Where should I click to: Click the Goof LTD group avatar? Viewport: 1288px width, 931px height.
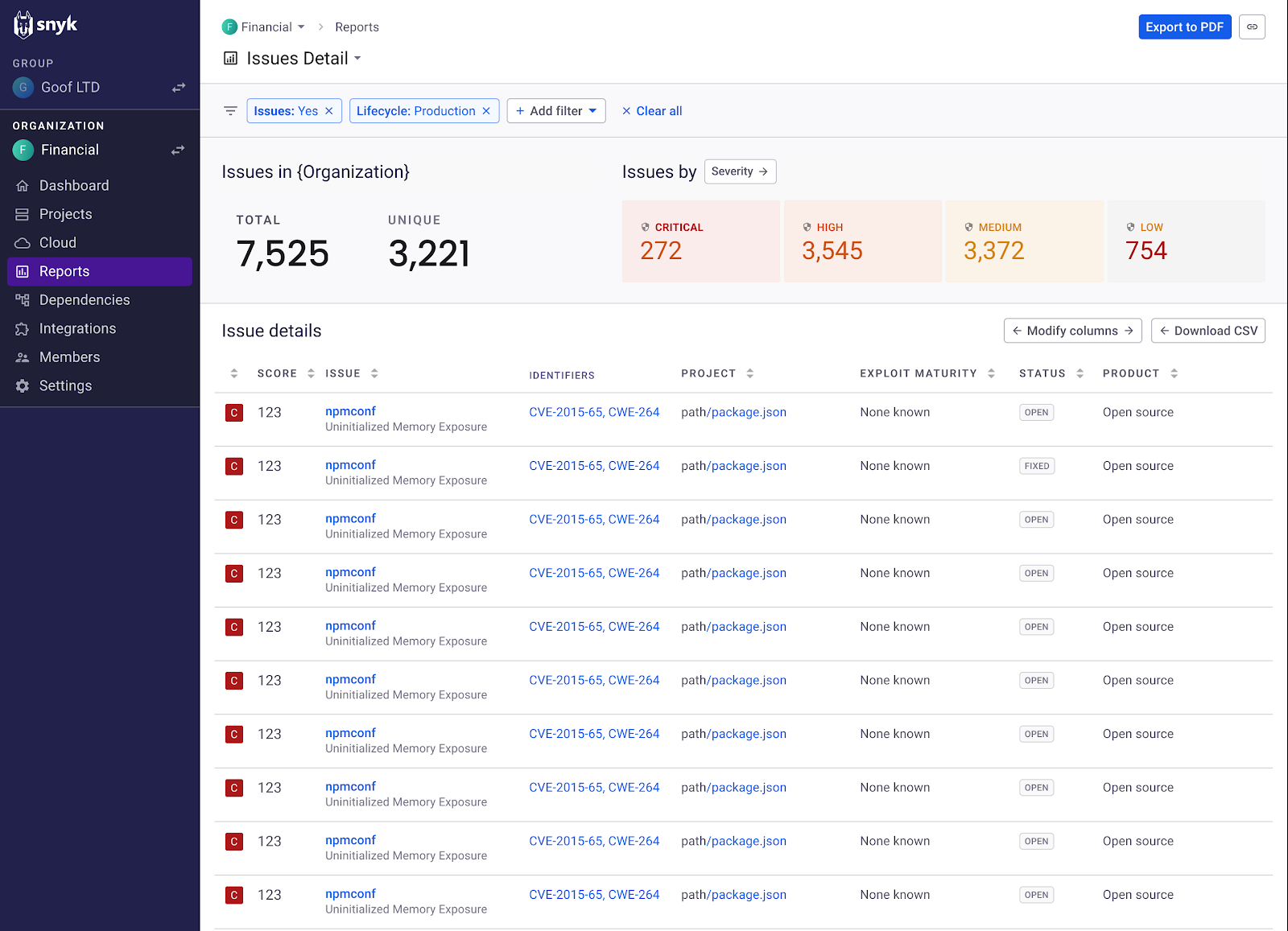tap(23, 88)
